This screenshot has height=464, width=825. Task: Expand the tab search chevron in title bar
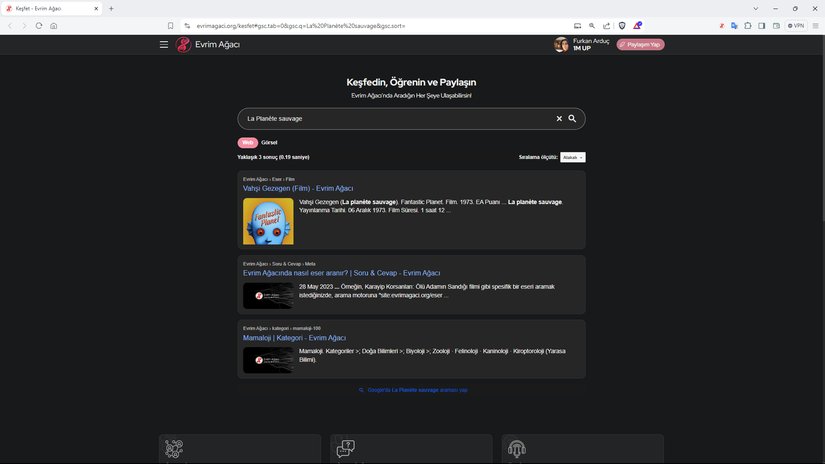[x=754, y=8]
